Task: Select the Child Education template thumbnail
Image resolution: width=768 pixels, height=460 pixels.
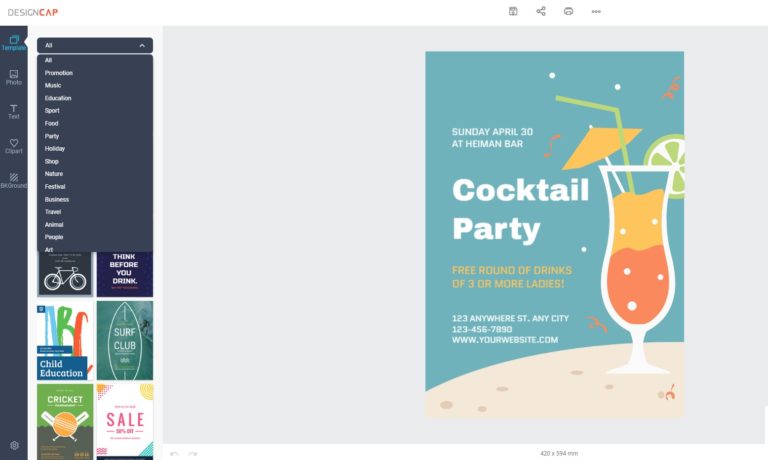Action: [65, 340]
